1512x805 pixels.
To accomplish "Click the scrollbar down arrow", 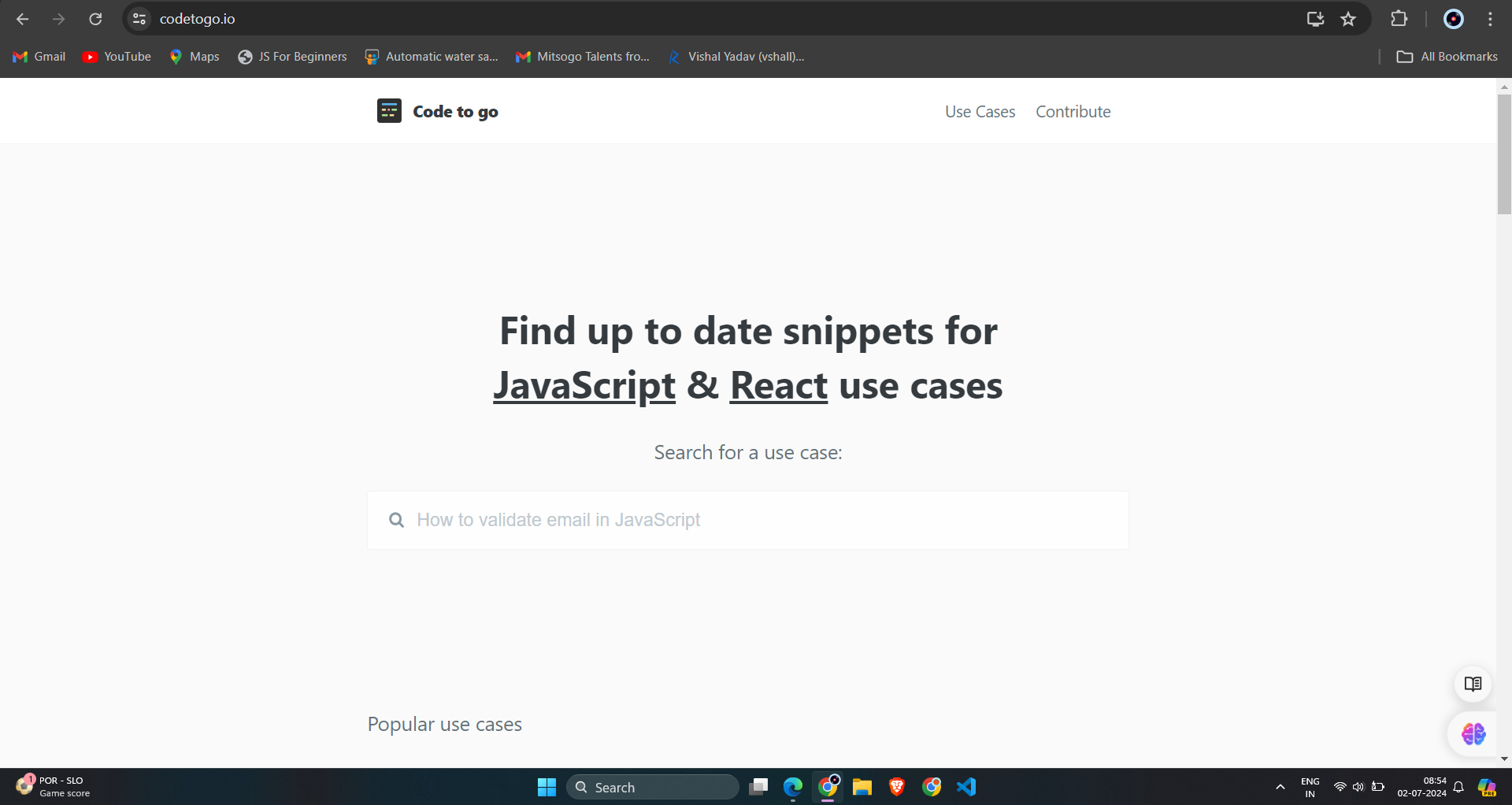I will pyautogui.click(x=1504, y=759).
